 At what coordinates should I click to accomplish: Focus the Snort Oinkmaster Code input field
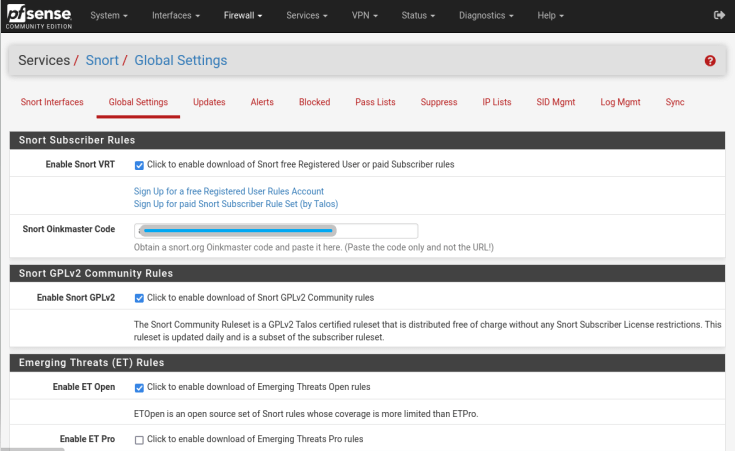[276, 231]
